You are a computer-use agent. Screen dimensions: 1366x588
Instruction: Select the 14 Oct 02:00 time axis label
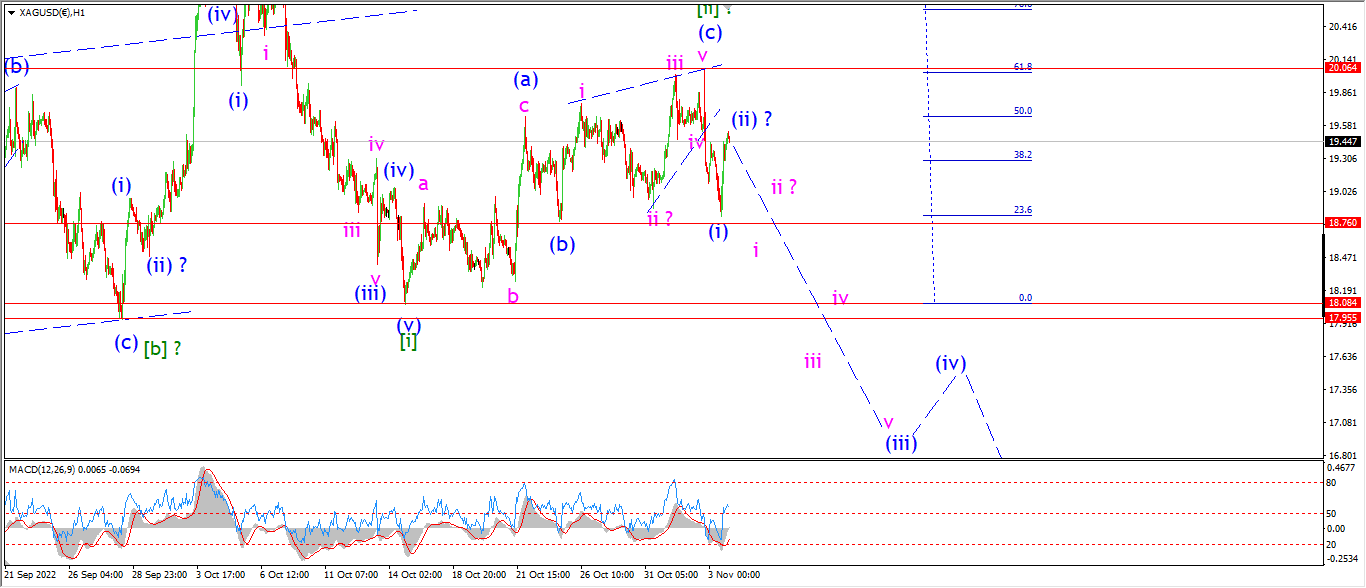pyautogui.click(x=413, y=575)
